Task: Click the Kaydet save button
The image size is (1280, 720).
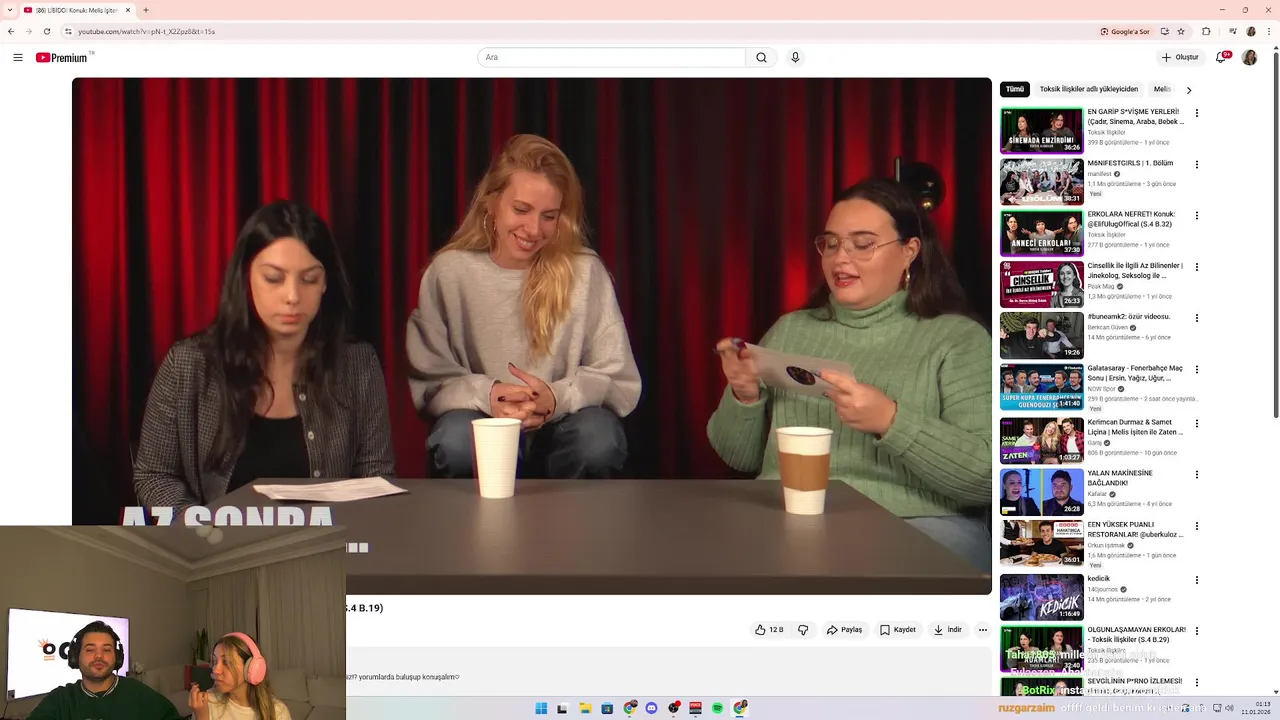Action: click(x=897, y=630)
